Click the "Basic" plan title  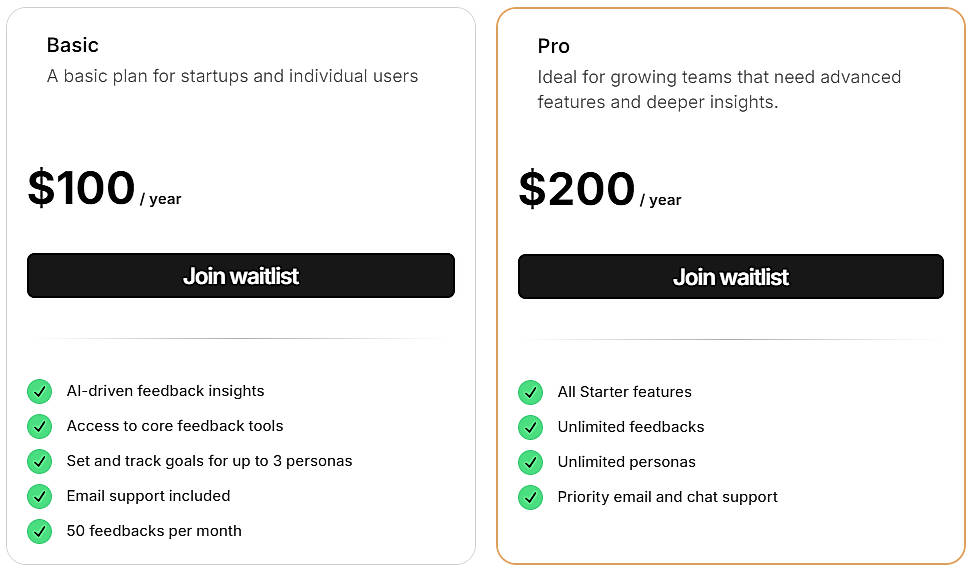point(72,45)
